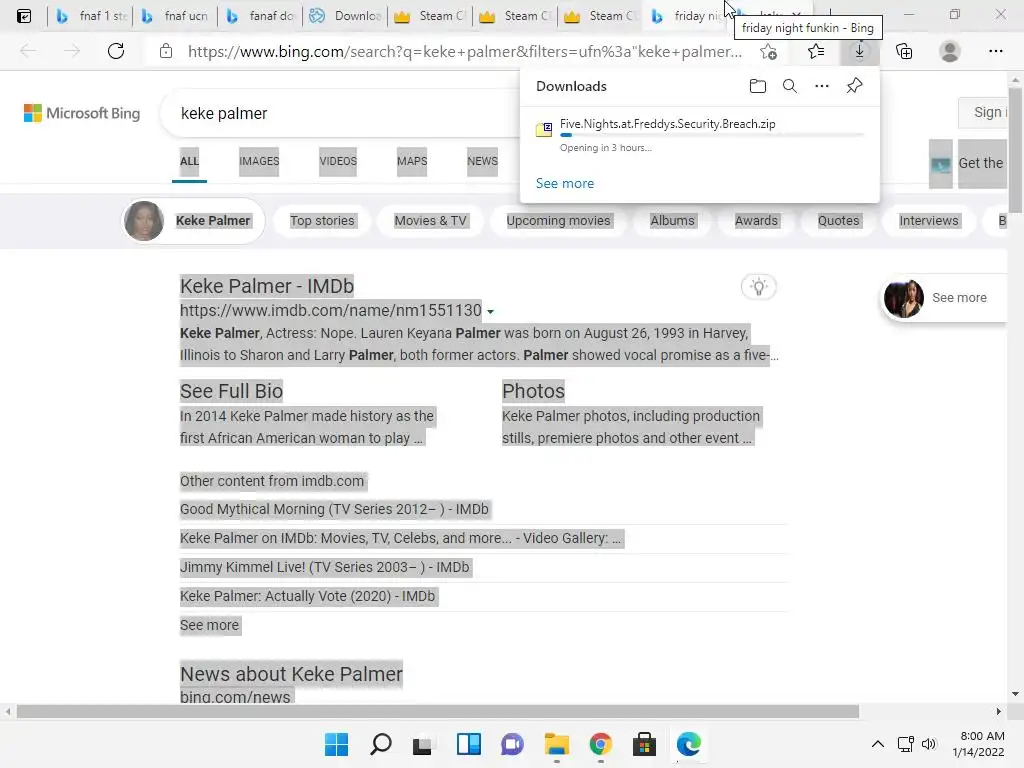The height and width of the screenshot is (768, 1024).
Task: Click the Albums filter chip
Action: tap(673, 221)
